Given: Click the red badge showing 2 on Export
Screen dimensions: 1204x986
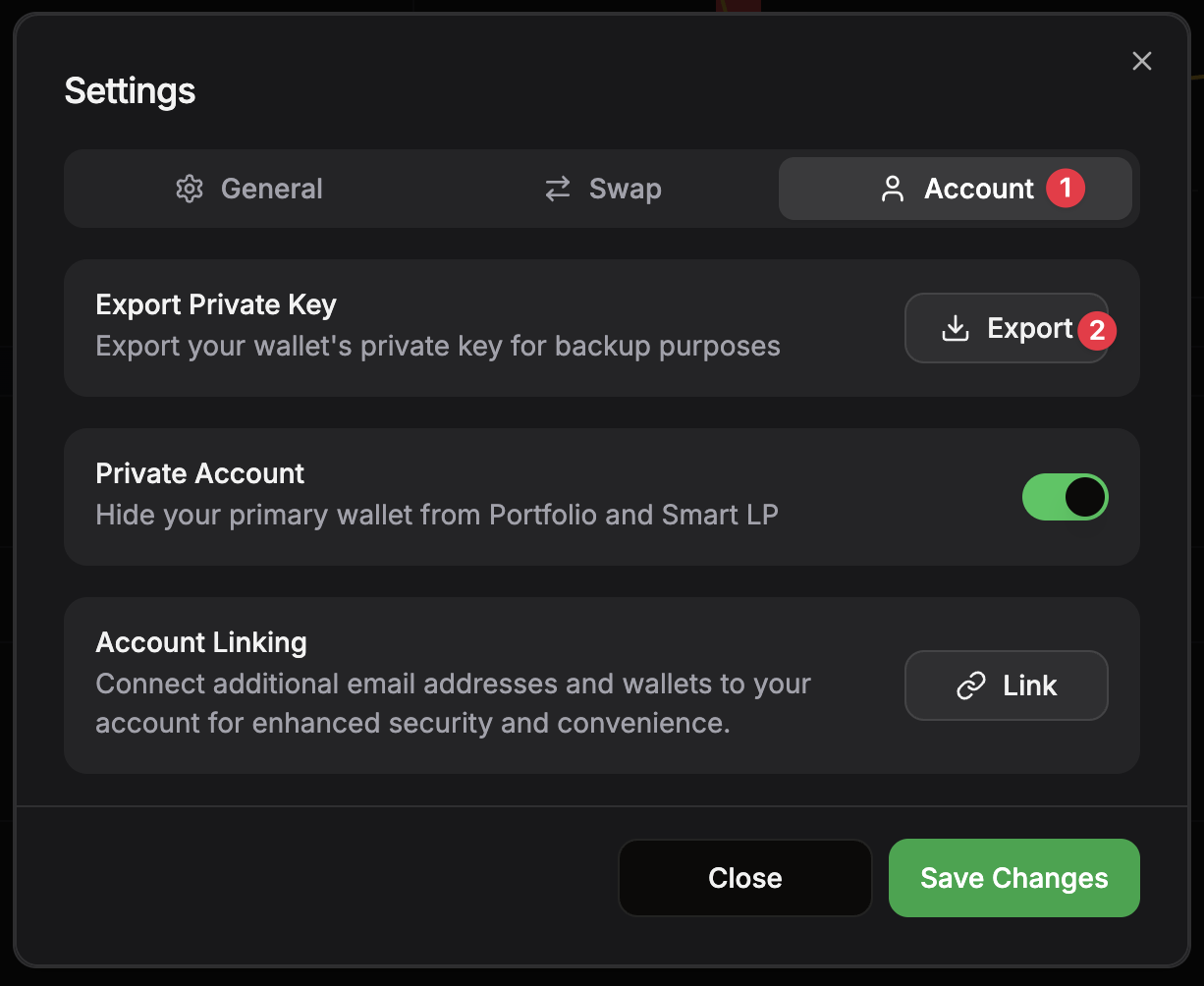Looking at the screenshot, I should 1100,331.
